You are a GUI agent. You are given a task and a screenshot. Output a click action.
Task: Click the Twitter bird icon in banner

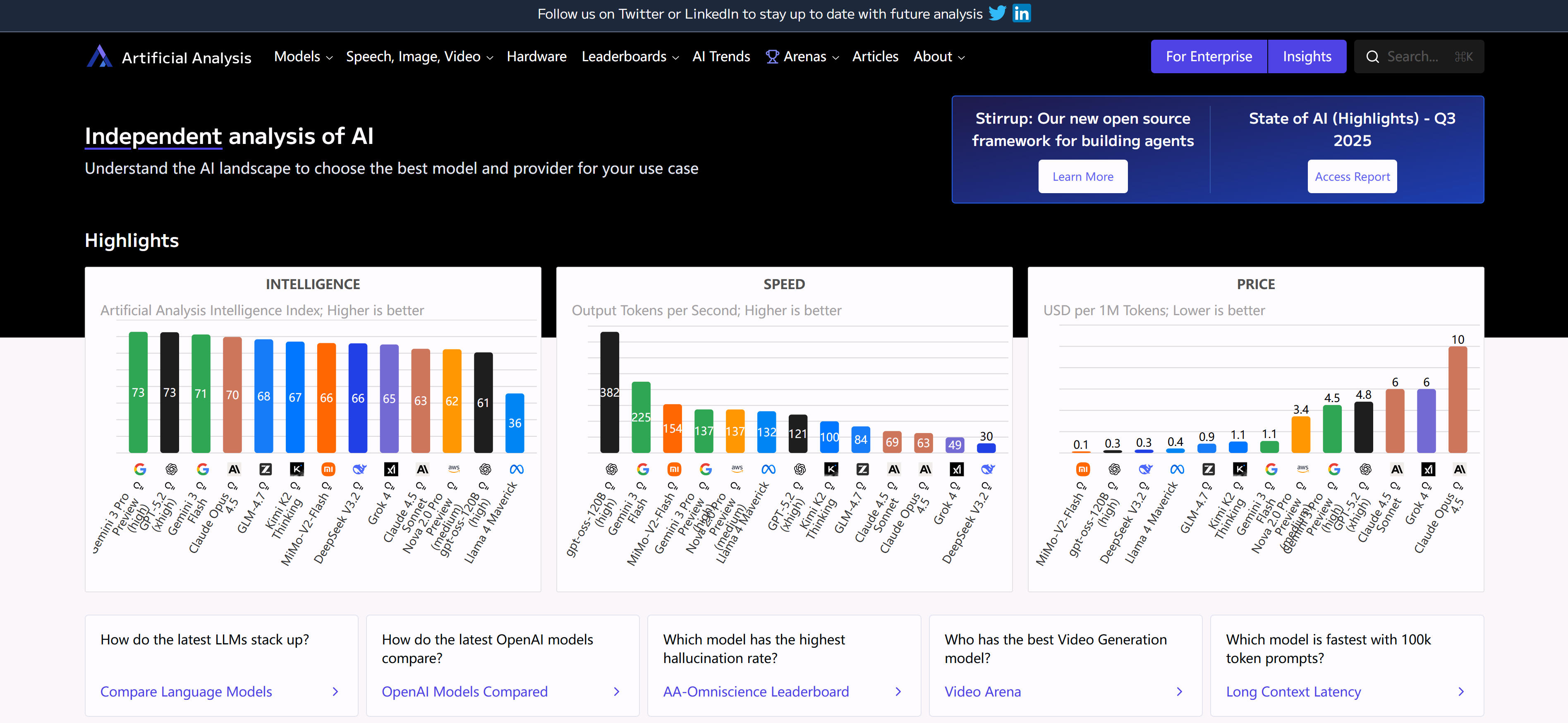[x=997, y=13]
